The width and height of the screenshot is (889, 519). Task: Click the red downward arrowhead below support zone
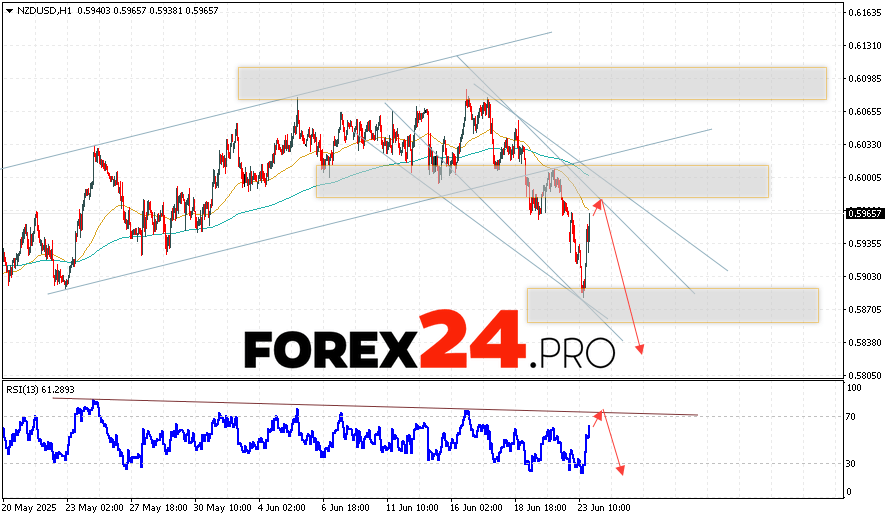639,349
